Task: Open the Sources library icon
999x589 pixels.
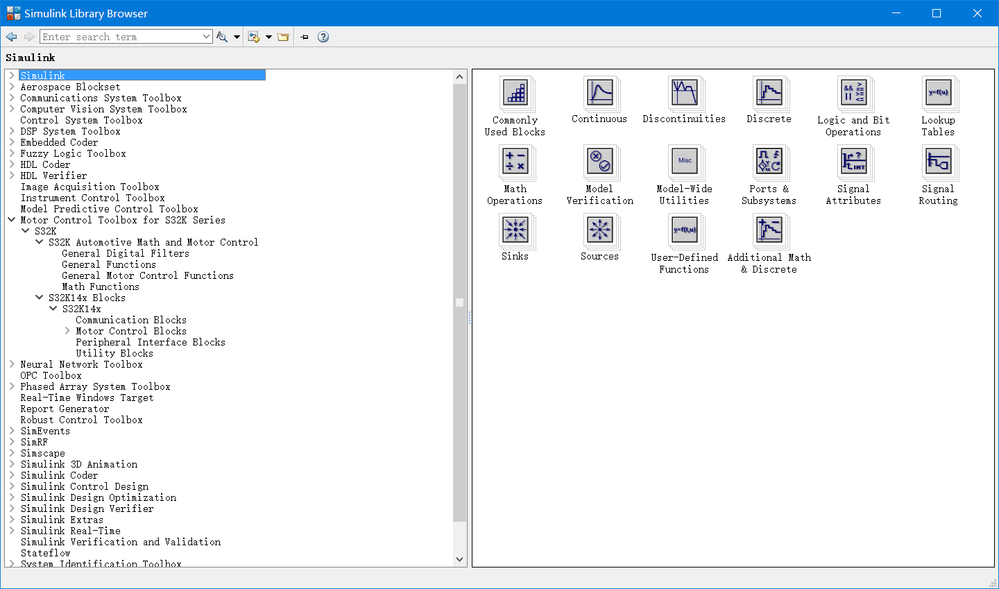Action: point(599,230)
